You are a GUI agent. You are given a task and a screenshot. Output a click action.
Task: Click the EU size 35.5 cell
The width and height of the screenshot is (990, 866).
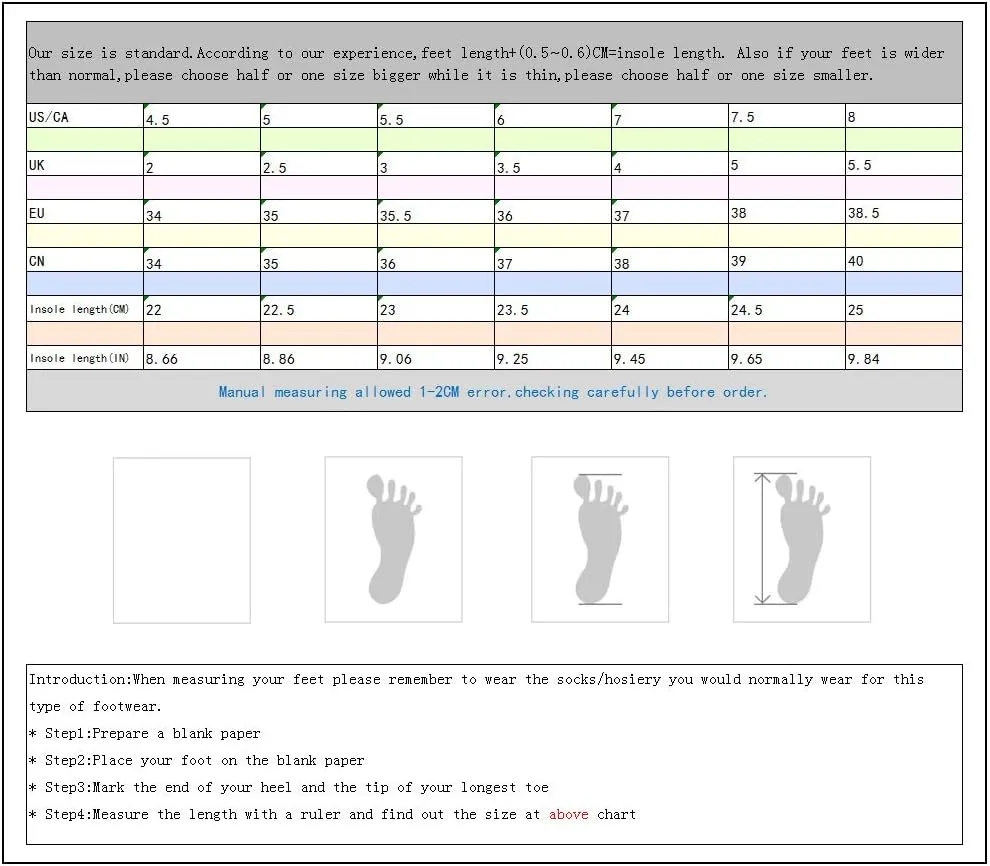436,212
